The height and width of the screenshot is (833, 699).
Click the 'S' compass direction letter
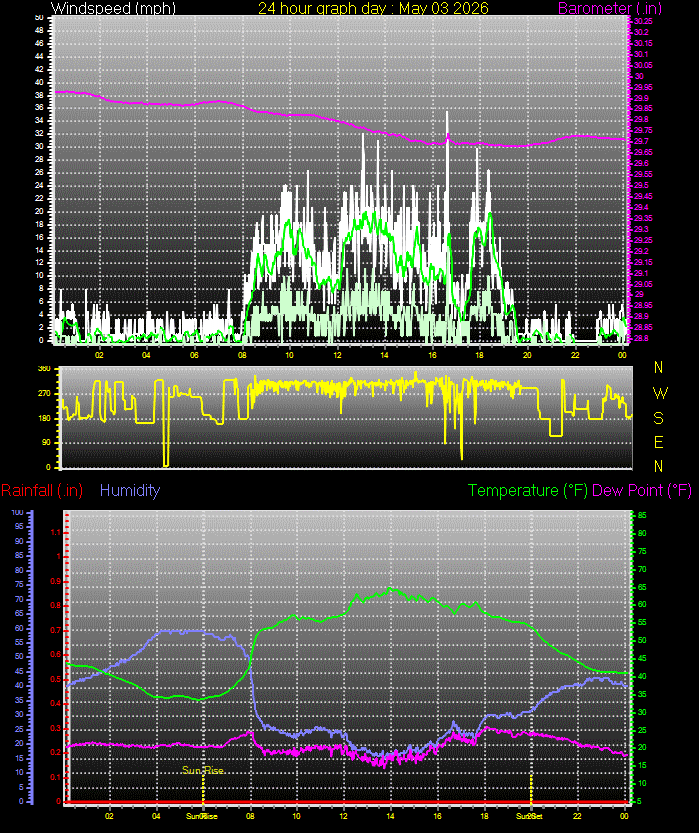pyautogui.click(x=658, y=418)
